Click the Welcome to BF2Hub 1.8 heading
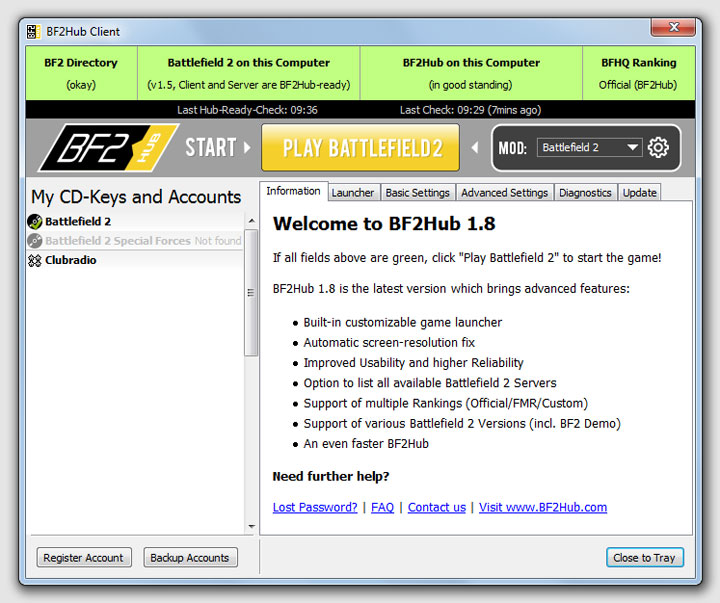Image resolution: width=720 pixels, height=603 pixels. coord(384,224)
